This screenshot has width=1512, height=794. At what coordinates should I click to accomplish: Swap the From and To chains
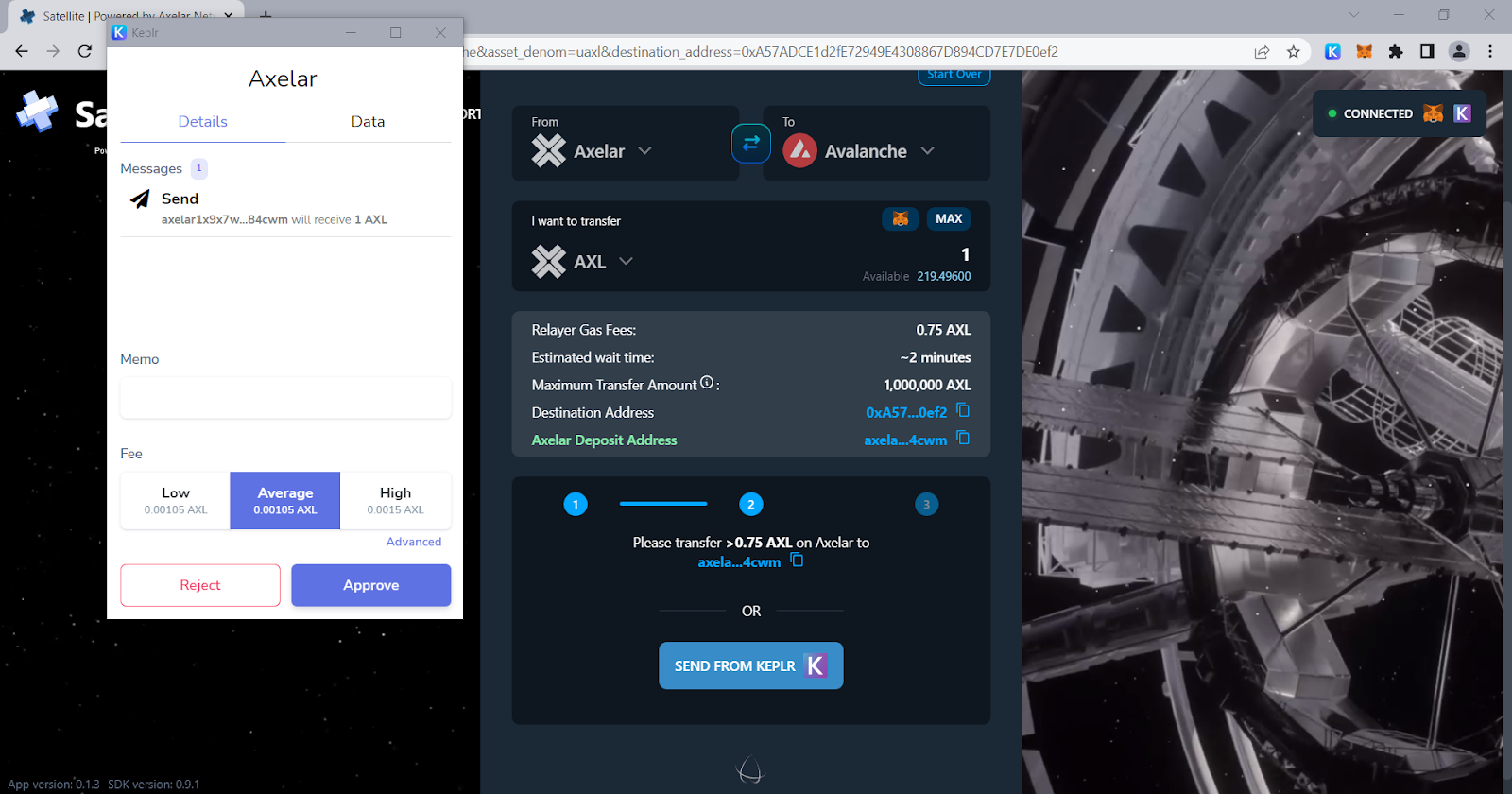[x=751, y=144]
